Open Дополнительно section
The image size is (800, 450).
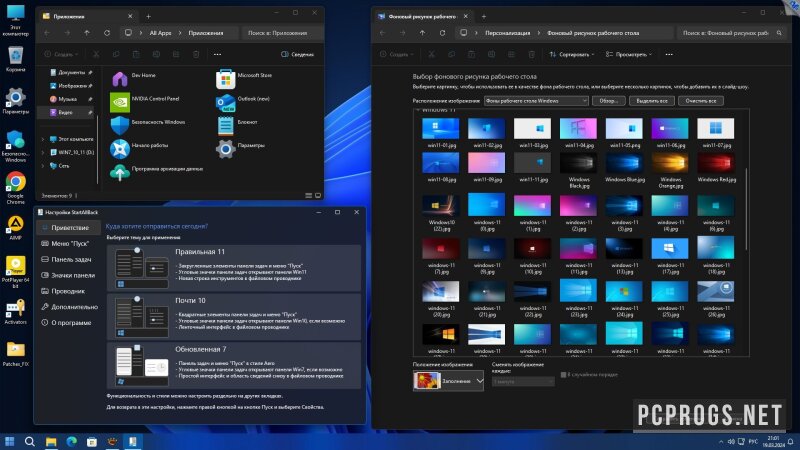coord(69,307)
